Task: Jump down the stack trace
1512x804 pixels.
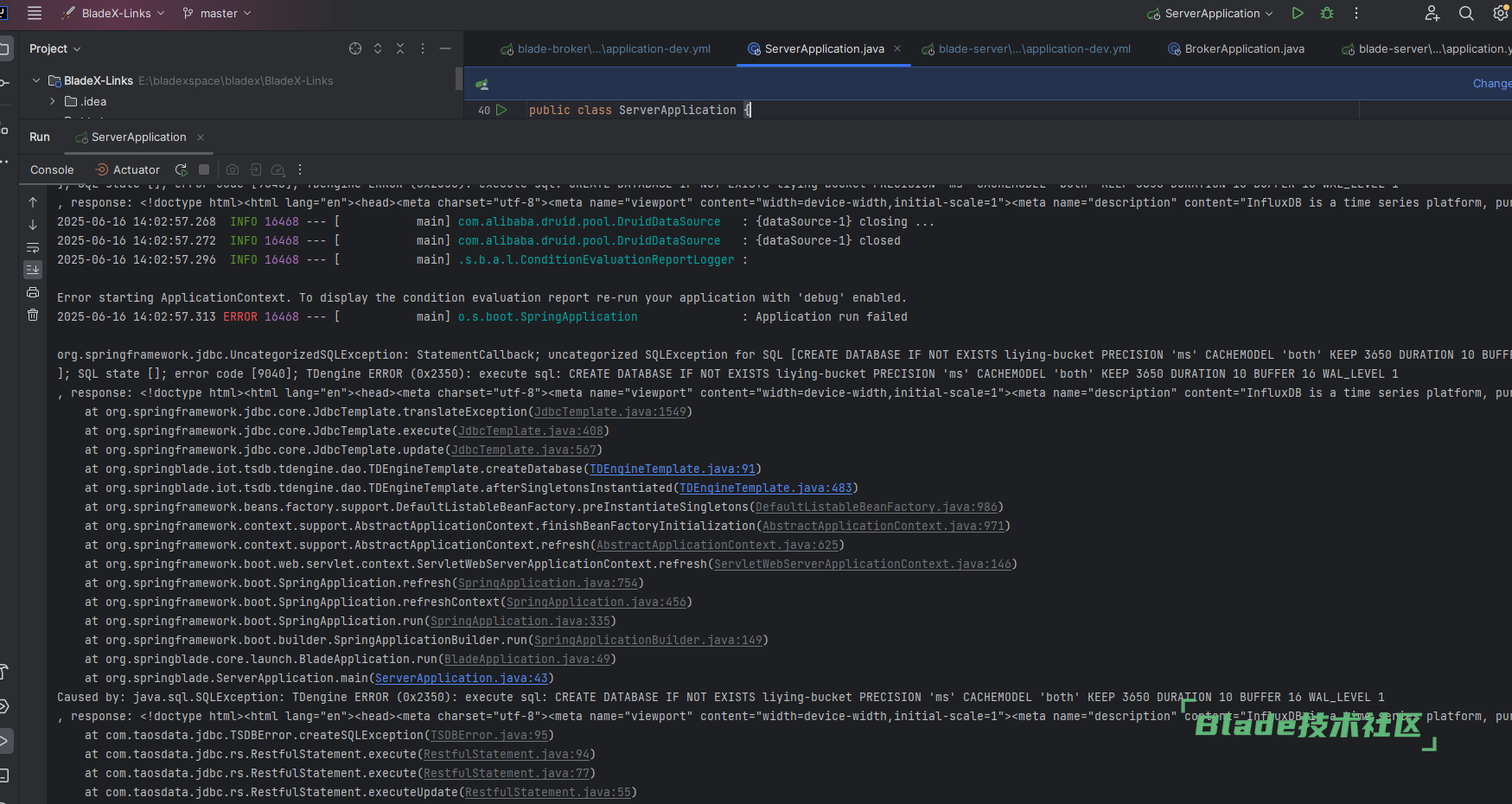Action: coord(33,224)
